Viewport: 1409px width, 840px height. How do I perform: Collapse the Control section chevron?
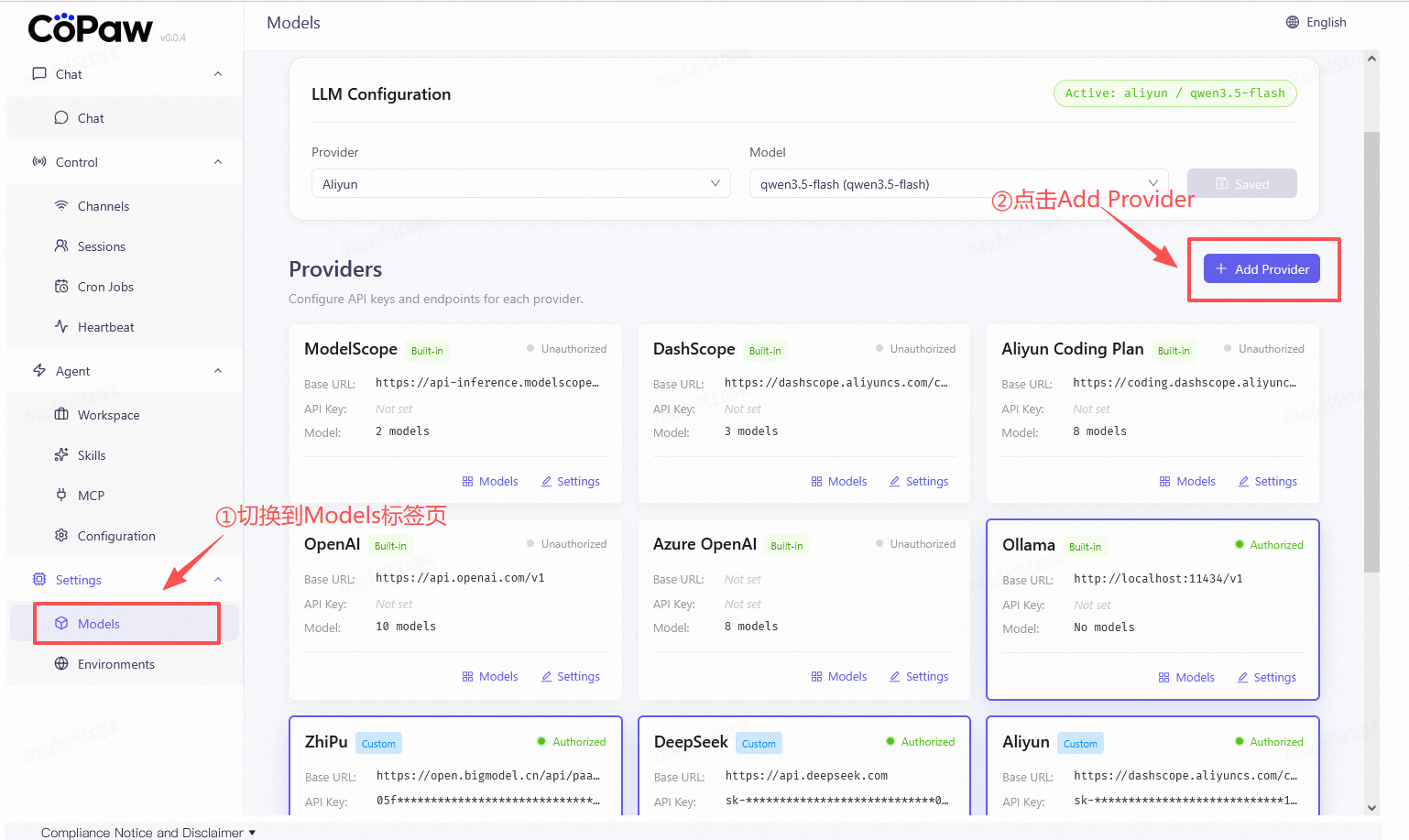[x=218, y=162]
